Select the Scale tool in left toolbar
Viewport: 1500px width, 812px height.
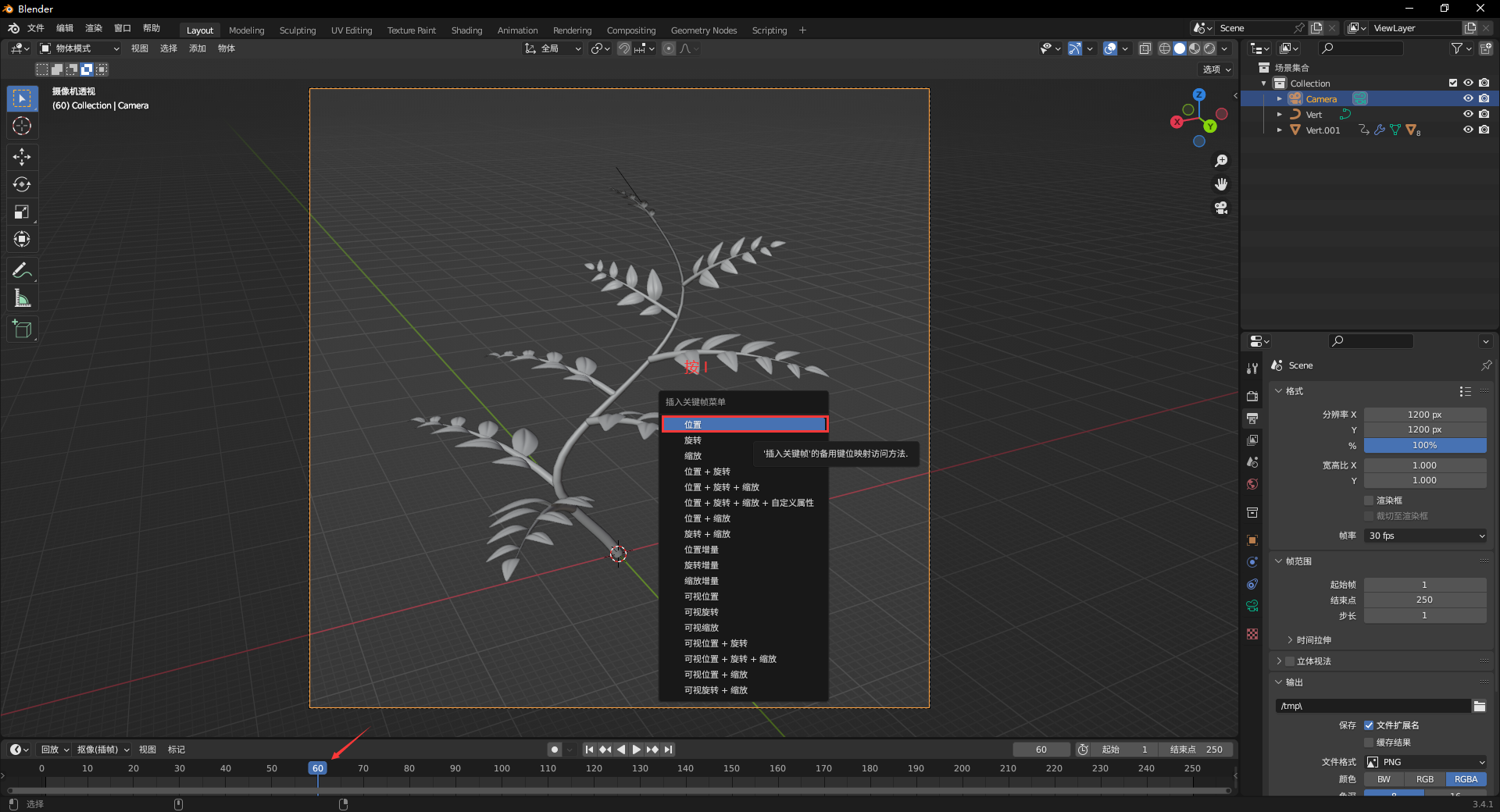click(22, 212)
